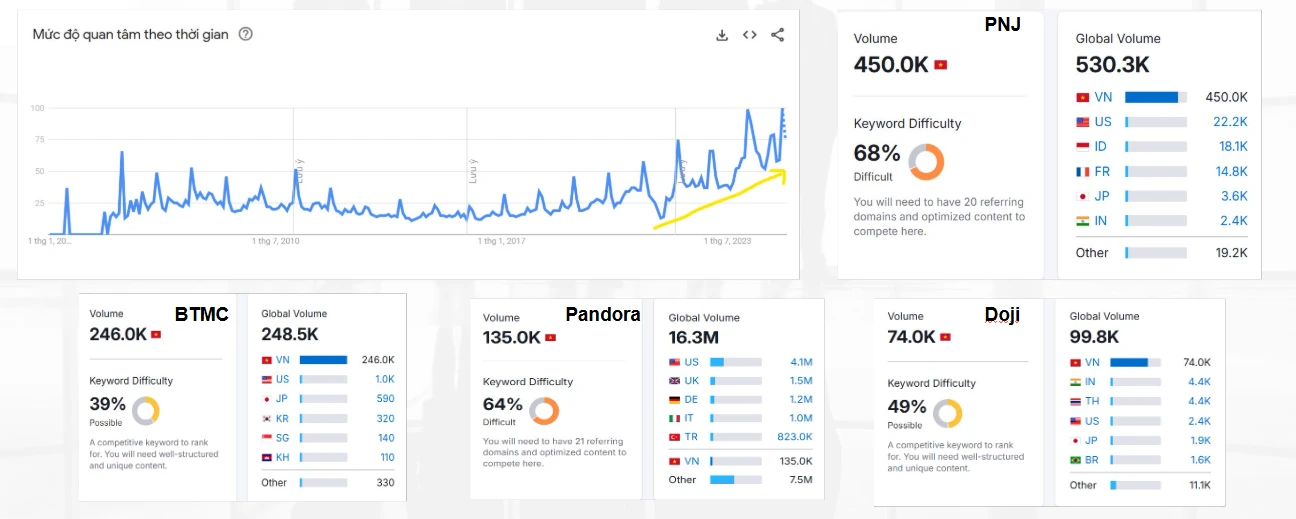This screenshot has height=519, width=1296.
Task: Click the Japan flag in PNJ global volume list
Action: [1082, 196]
